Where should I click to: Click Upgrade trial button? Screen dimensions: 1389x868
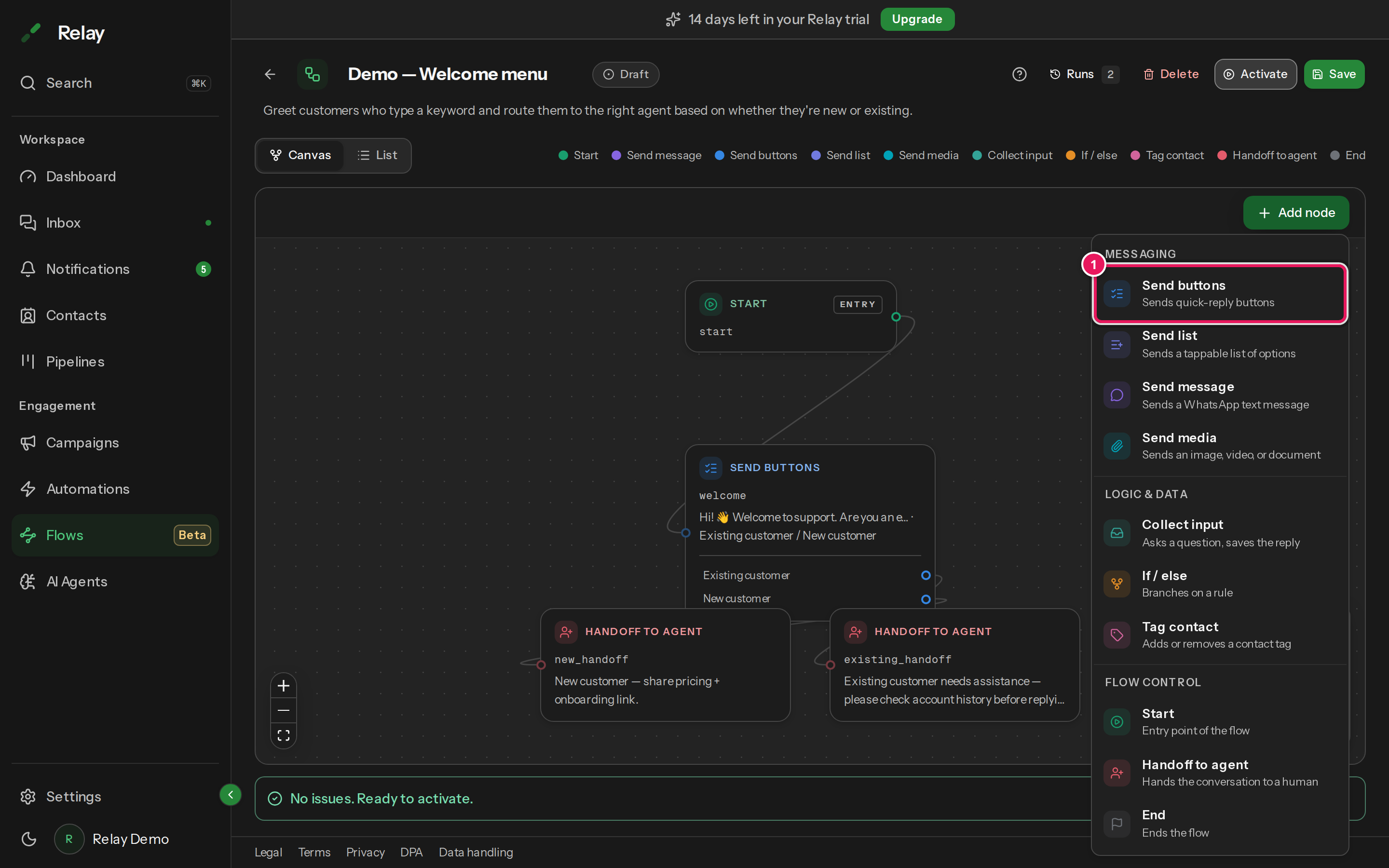pyautogui.click(x=917, y=19)
